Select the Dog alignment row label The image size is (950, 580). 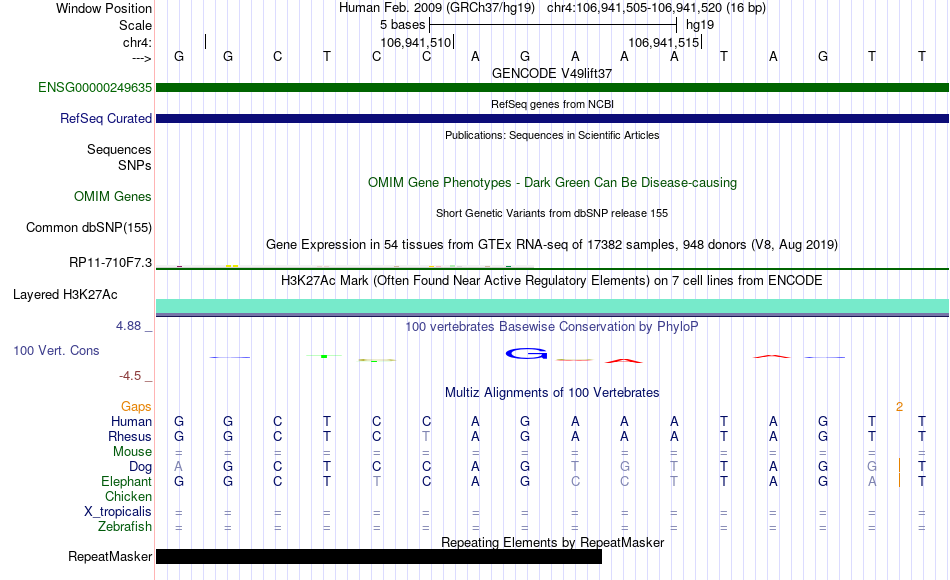[141, 467]
